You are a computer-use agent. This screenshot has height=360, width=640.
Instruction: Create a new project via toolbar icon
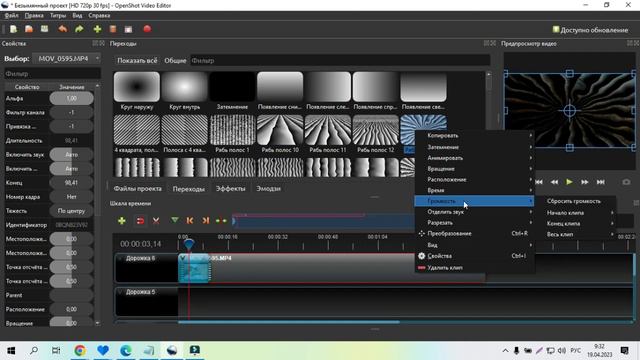pos(13,29)
